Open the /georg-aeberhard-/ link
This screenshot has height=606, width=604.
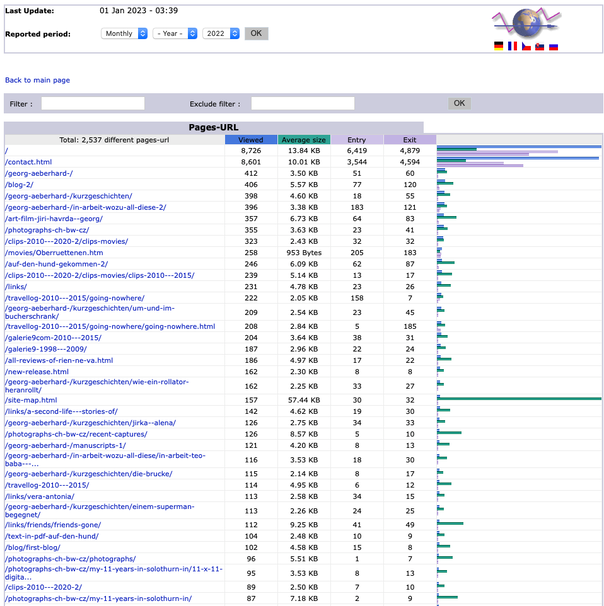point(39,174)
